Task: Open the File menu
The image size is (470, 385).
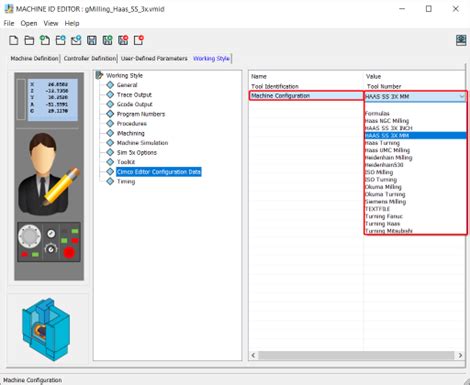Action: pyautogui.click(x=9, y=23)
